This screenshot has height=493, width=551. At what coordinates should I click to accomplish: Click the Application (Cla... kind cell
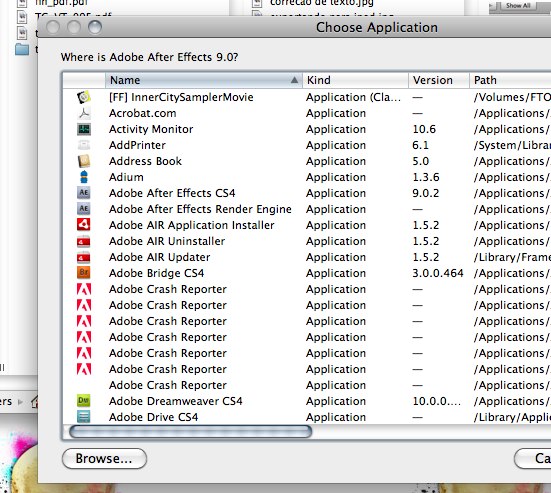click(353, 97)
